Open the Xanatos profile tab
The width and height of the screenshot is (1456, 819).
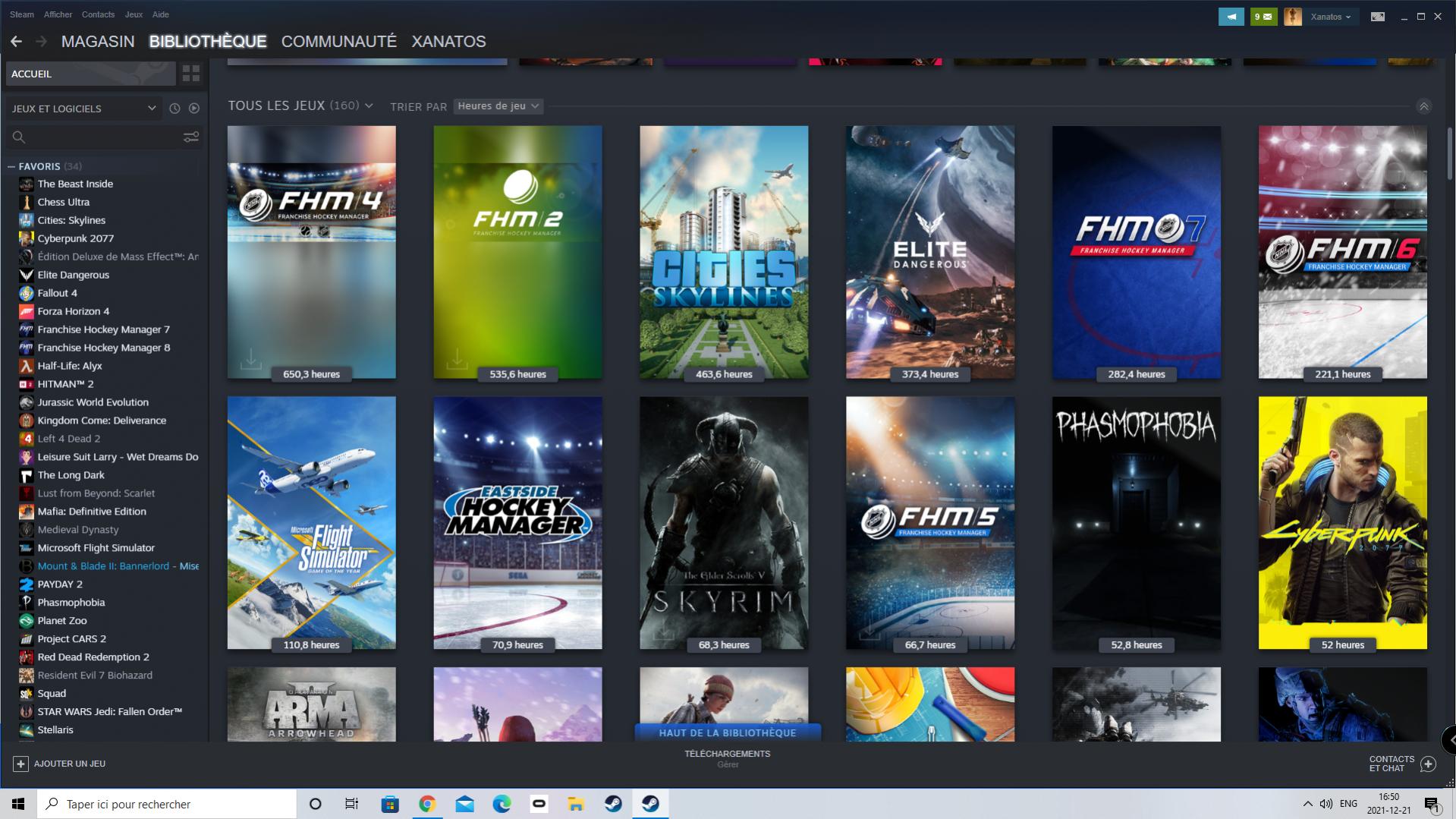pyautogui.click(x=448, y=42)
